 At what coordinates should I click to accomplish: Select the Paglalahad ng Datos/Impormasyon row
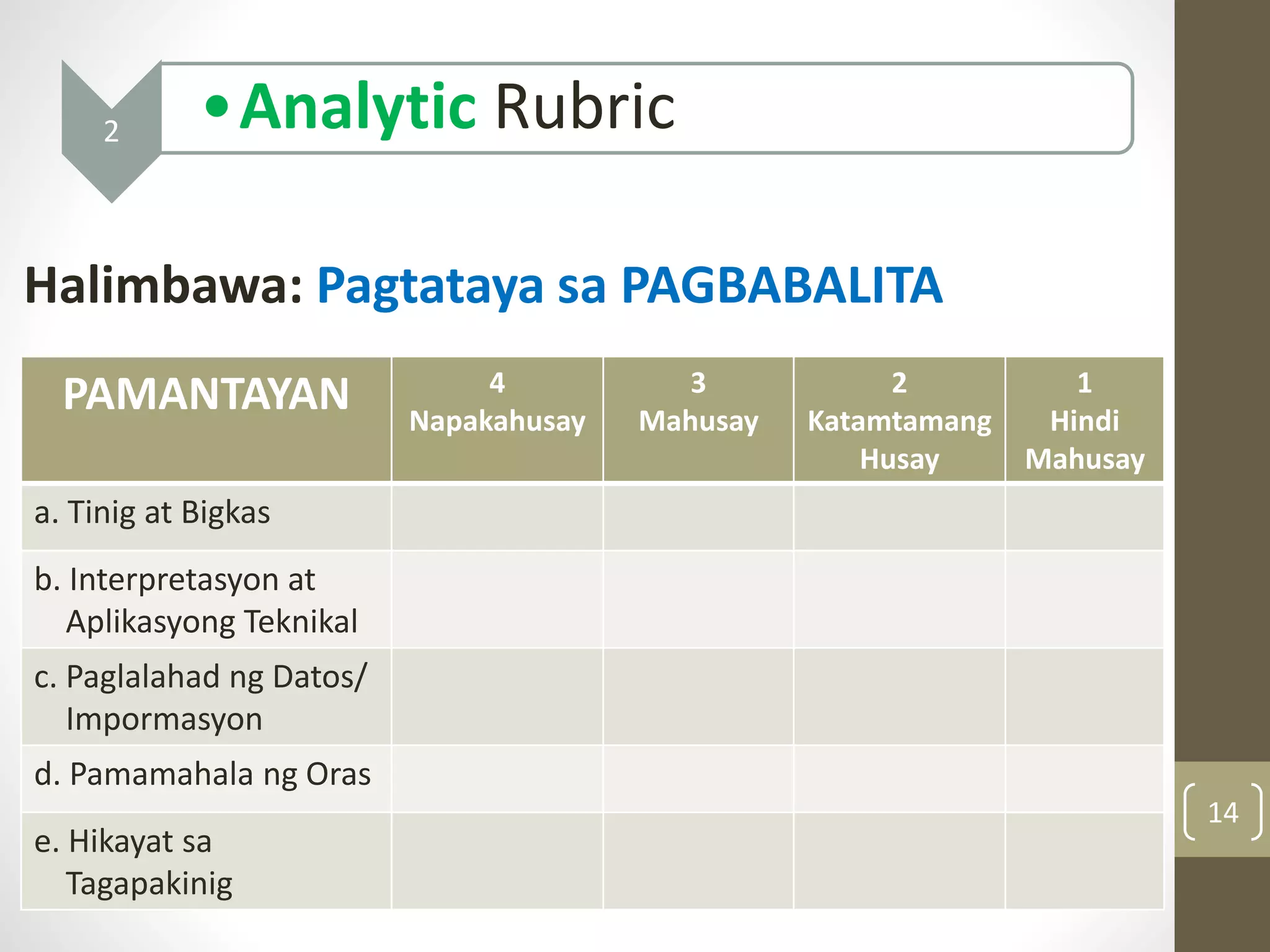point(593,697)
